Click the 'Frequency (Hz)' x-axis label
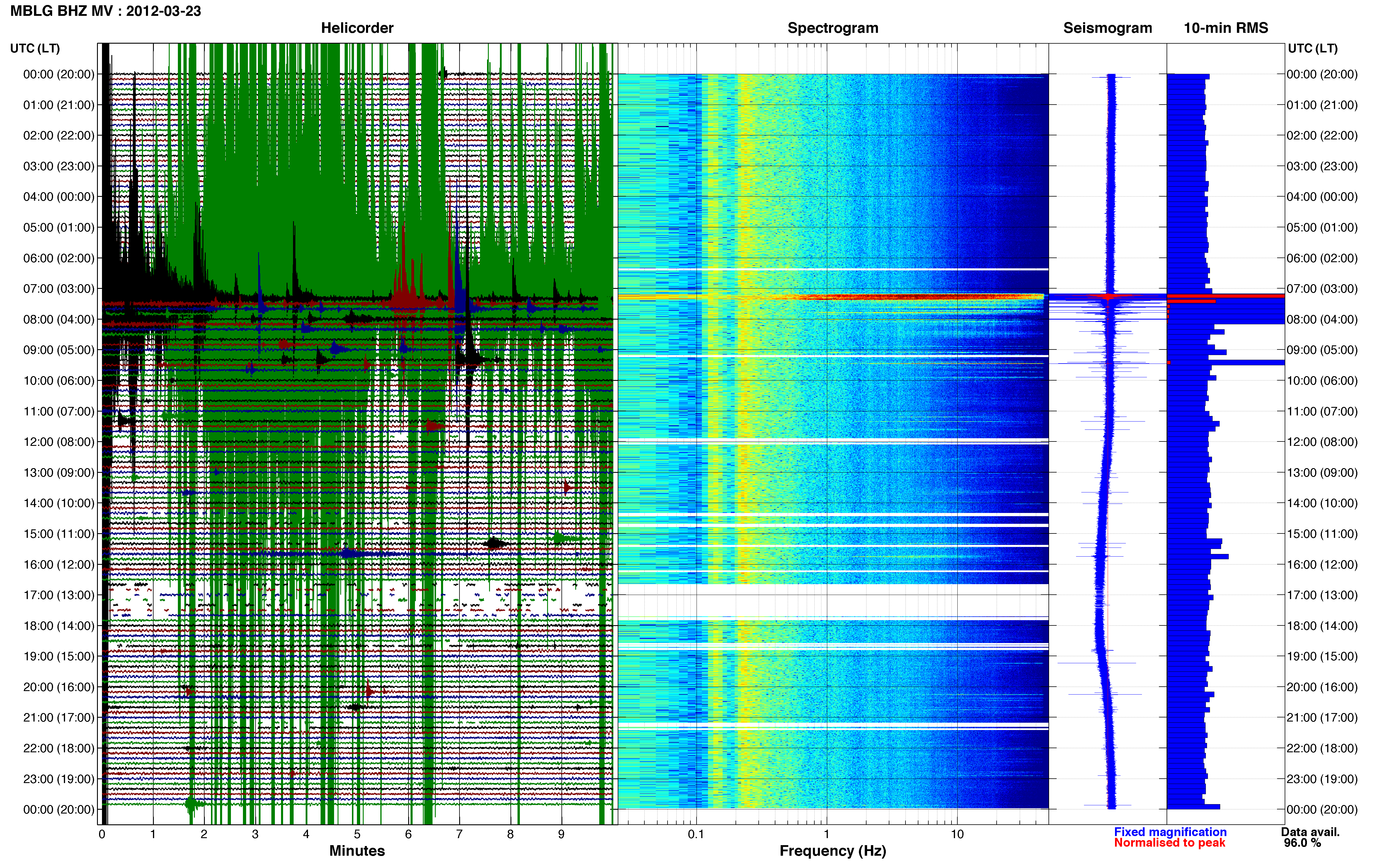The image size is (1389, 868). click(833, 851)
